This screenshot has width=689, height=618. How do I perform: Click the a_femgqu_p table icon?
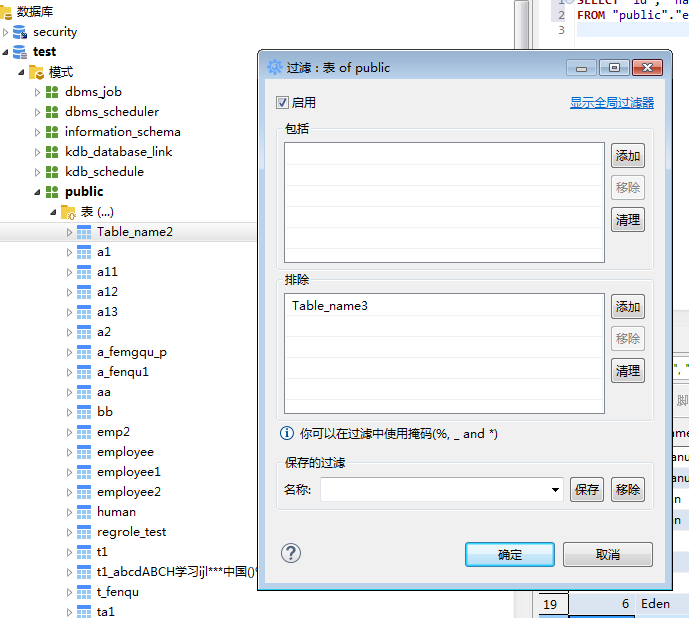[x=84, y=352]
